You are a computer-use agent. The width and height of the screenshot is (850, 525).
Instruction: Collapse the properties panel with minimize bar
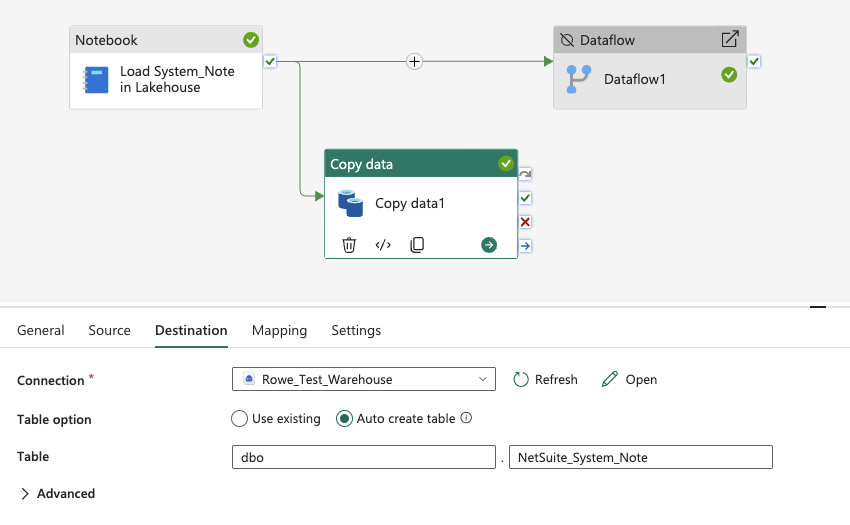(817, 307)
